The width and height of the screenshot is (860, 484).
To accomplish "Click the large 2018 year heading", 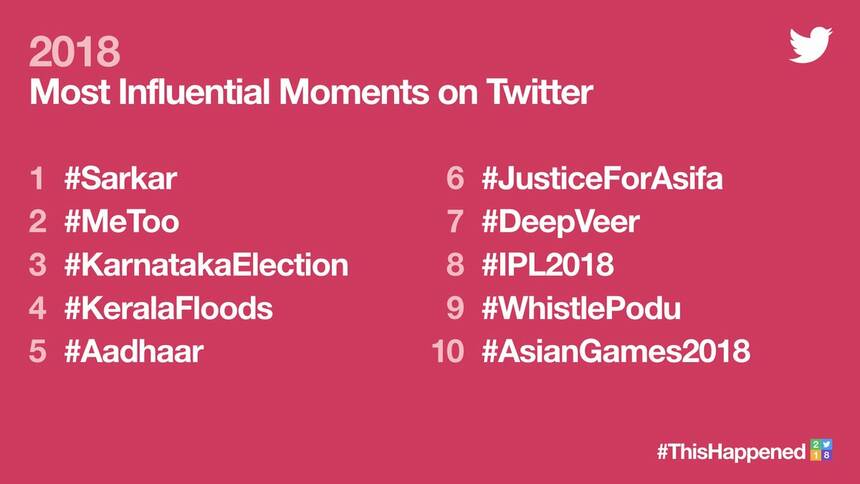I will [75, 50].
